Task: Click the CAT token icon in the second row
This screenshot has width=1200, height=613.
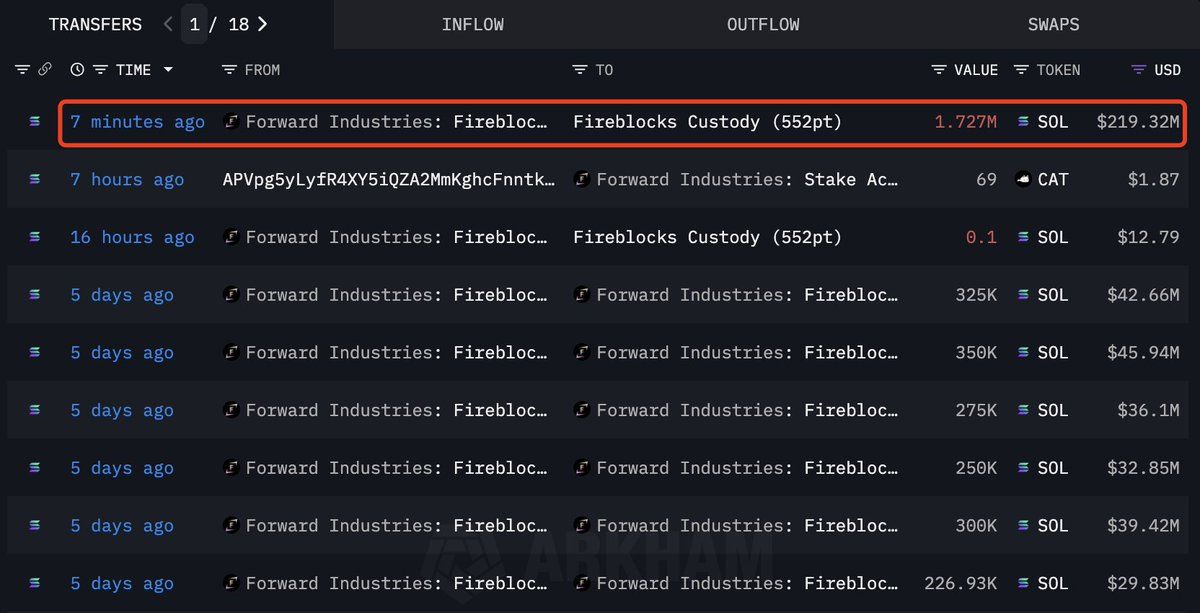Action: tap(1024, 179)
